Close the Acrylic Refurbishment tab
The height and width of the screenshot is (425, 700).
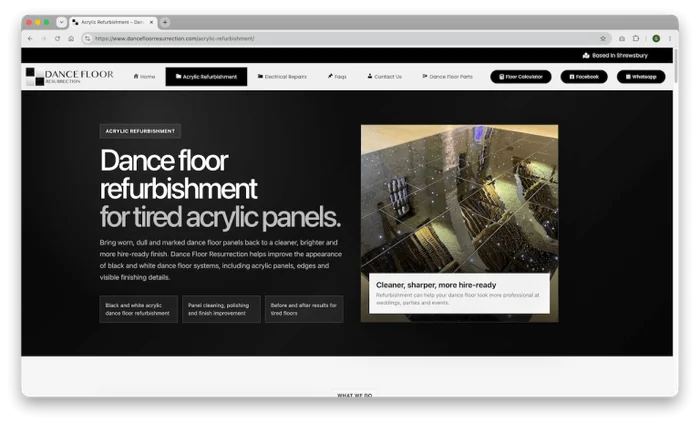[151, 22]
